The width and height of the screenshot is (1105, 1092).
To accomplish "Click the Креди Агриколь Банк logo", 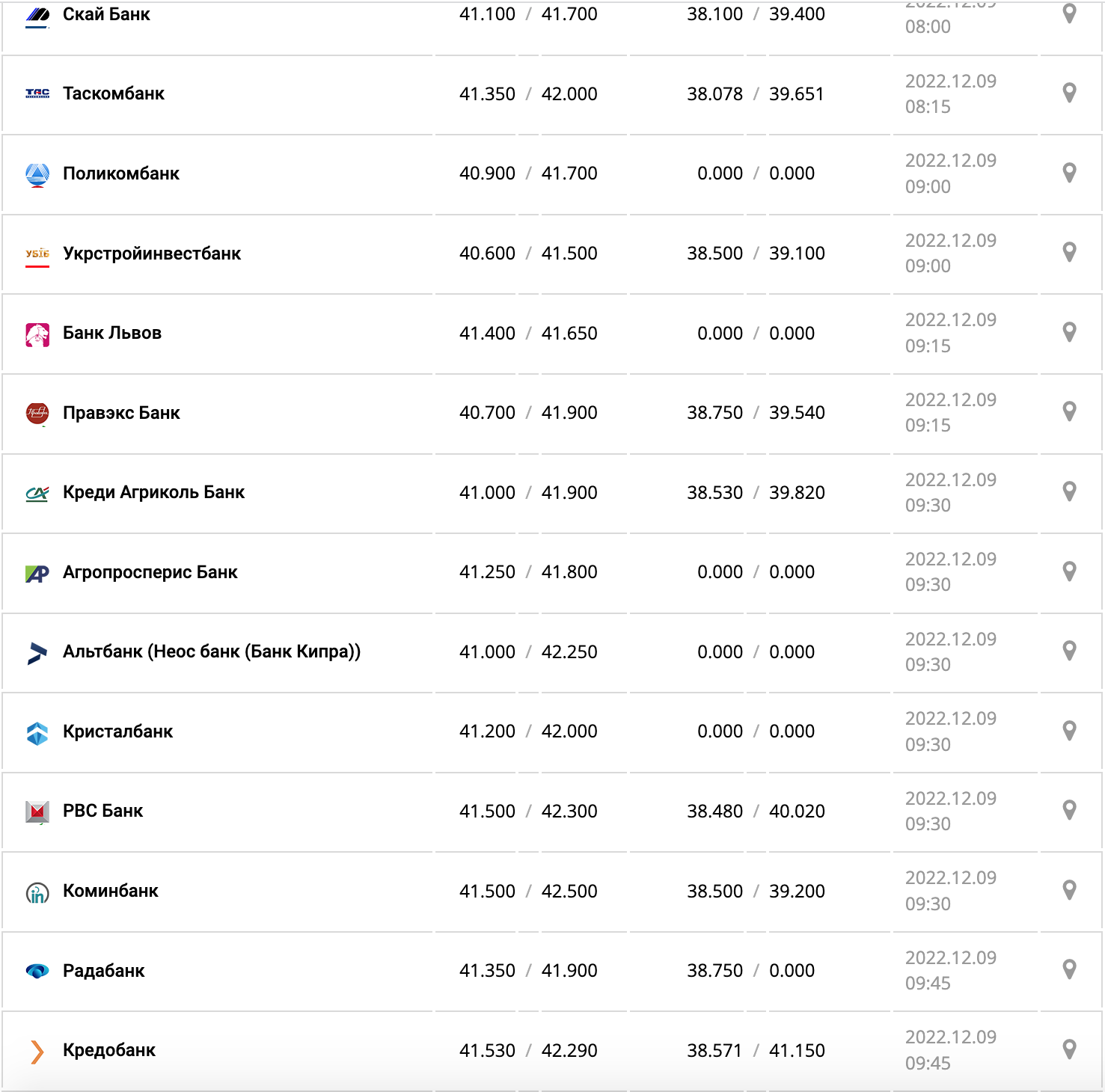I will pos(37,493).
